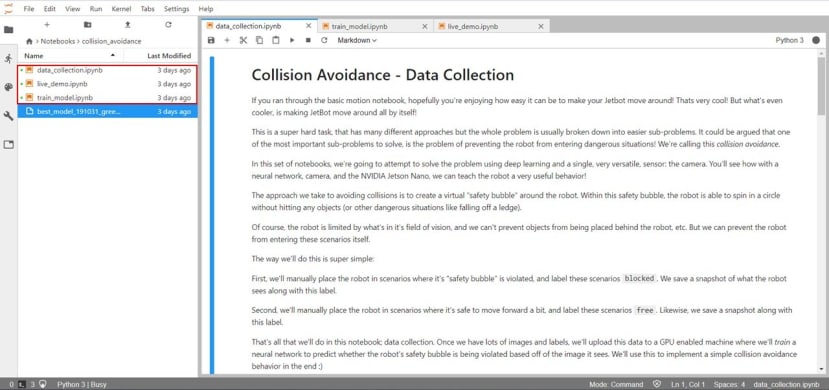This screenshot has width=829, height=390.
Task: Cut the selected cell
Action: pos(243,40)
